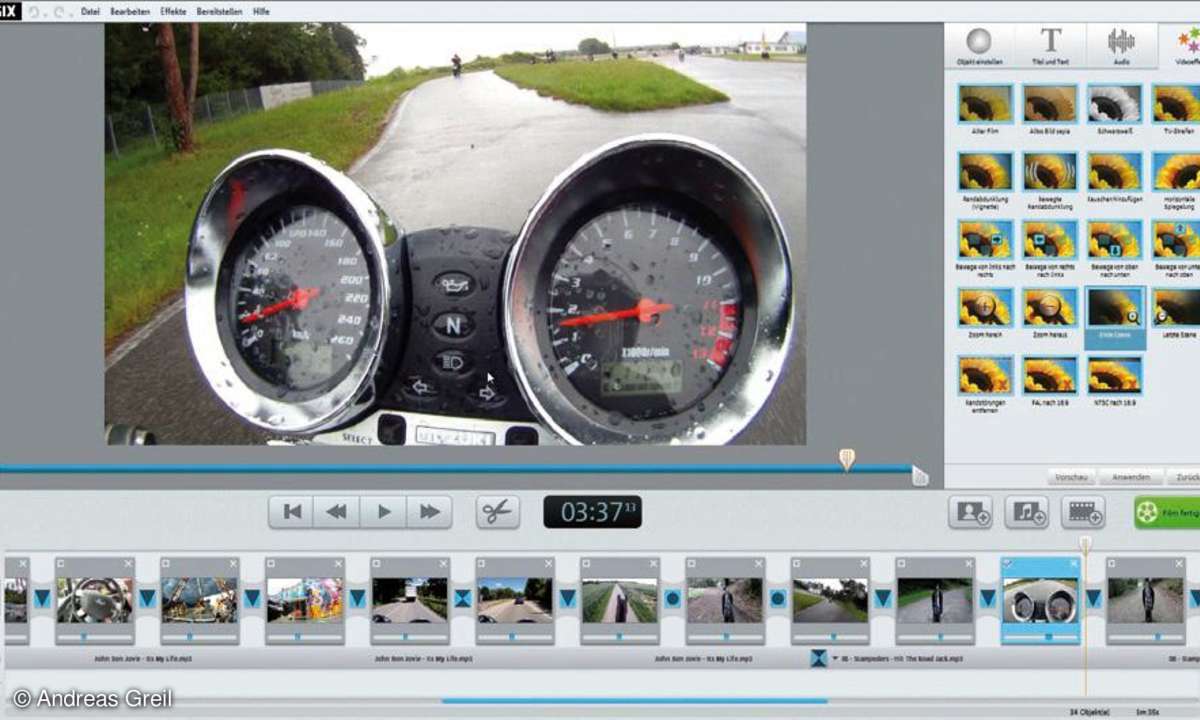1200x720 pixels.
Task: Click the blue horizontal timeline scrollbar
Action: 634,701
